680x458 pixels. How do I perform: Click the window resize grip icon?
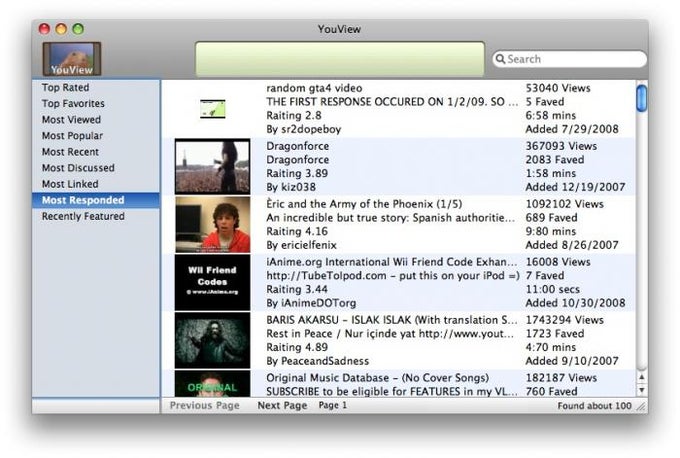(x=641, y=406)
